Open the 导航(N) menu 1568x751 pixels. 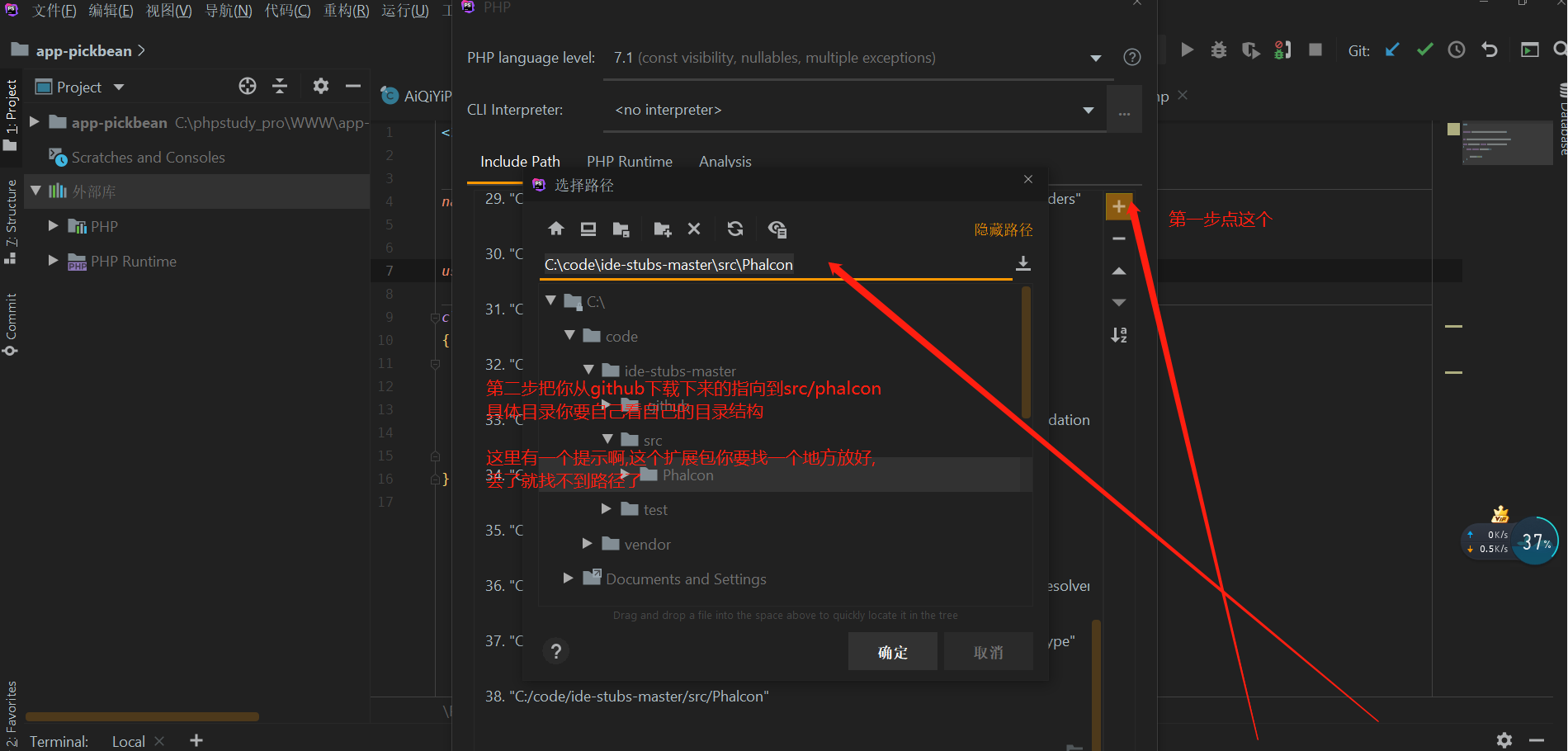(x=229, y=11)
